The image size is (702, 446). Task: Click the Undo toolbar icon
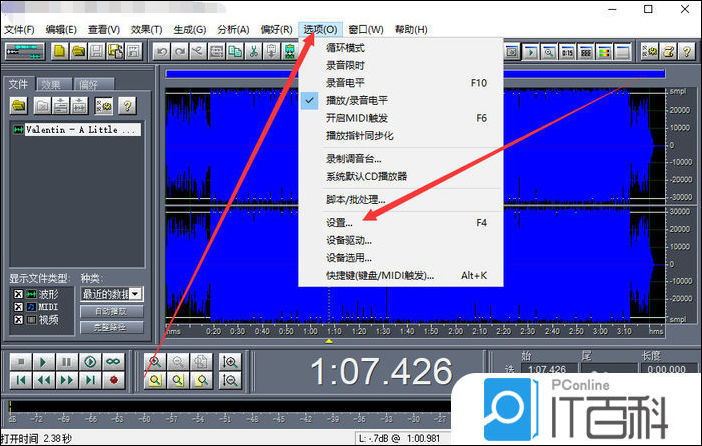tap(162, 51)
